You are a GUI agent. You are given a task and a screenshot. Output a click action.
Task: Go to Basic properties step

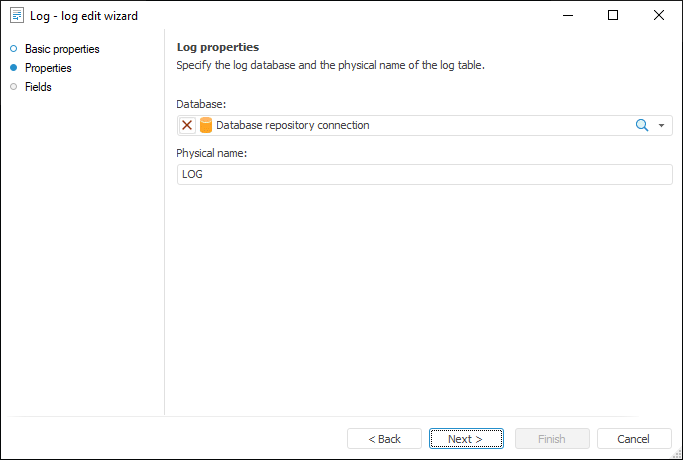(x=62, y=49)
